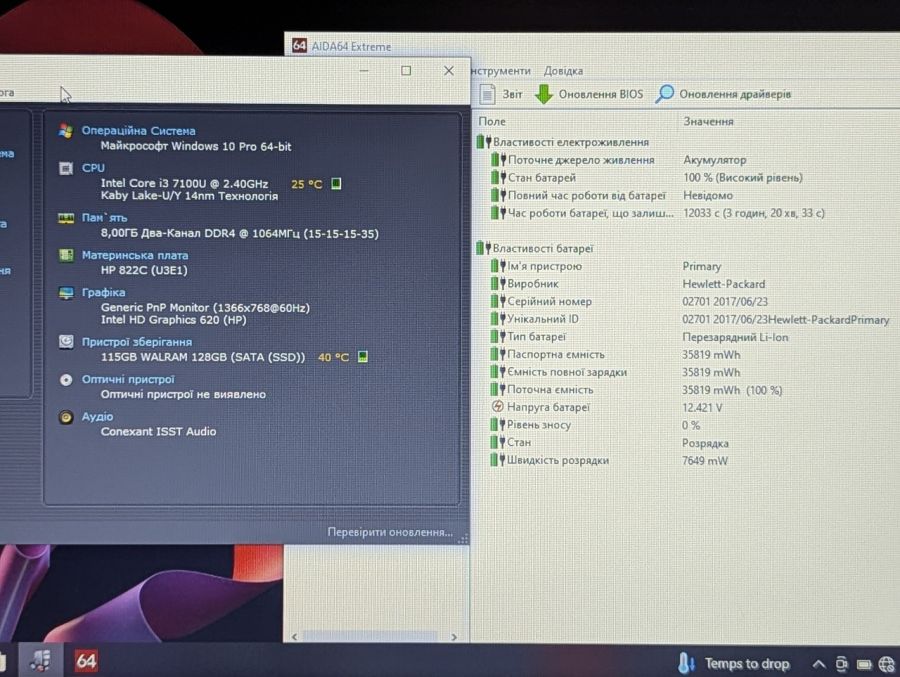Open the Материнська плата section link

135,255
